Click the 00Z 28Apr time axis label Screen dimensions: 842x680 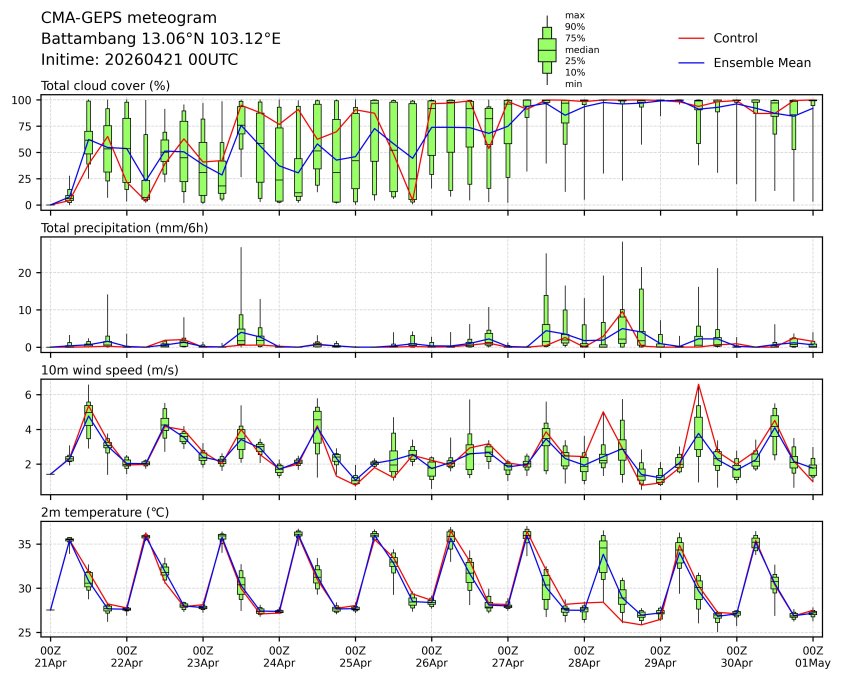tap(583, 656)
